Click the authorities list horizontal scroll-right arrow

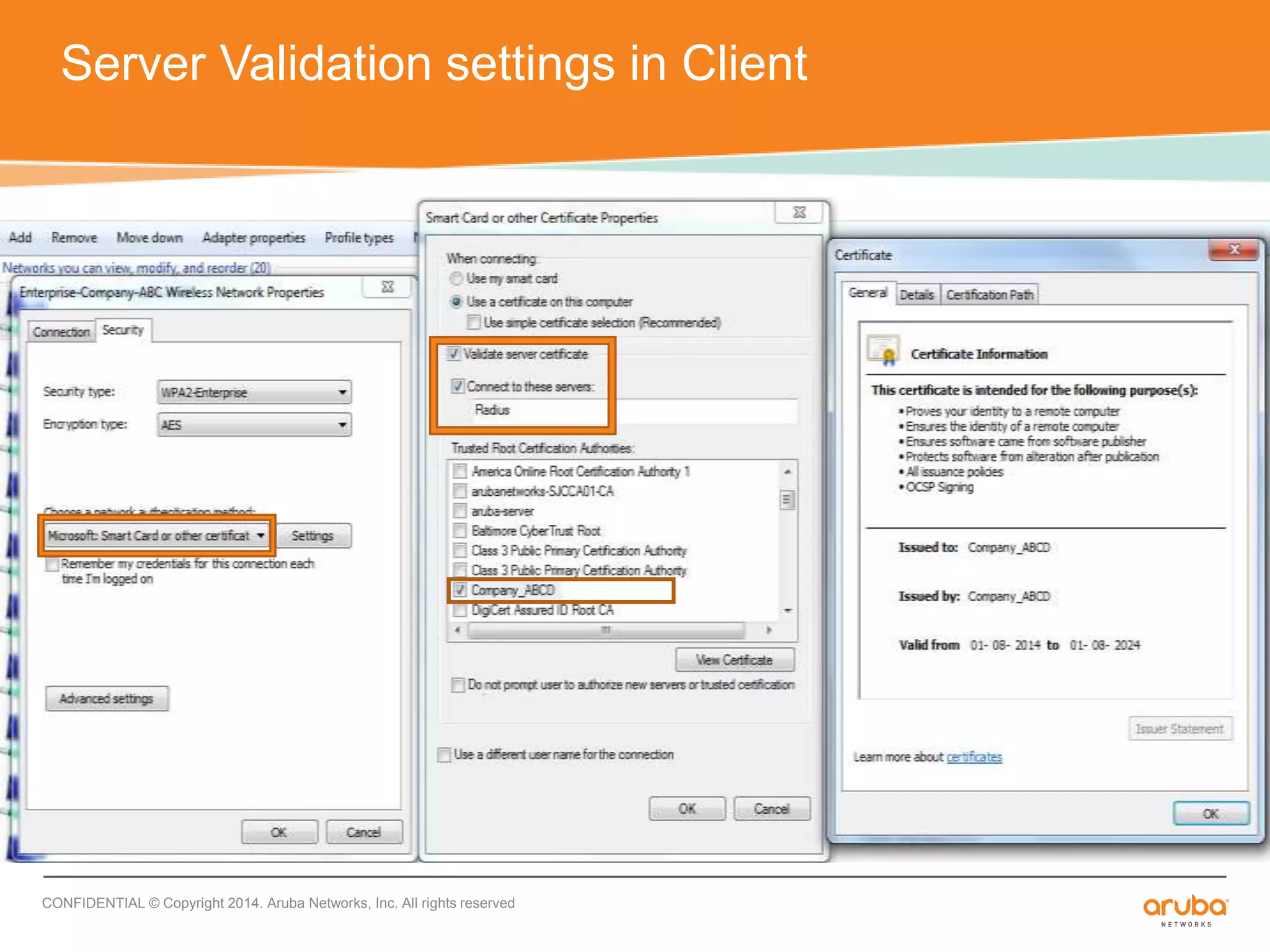(x=769, y=630)
